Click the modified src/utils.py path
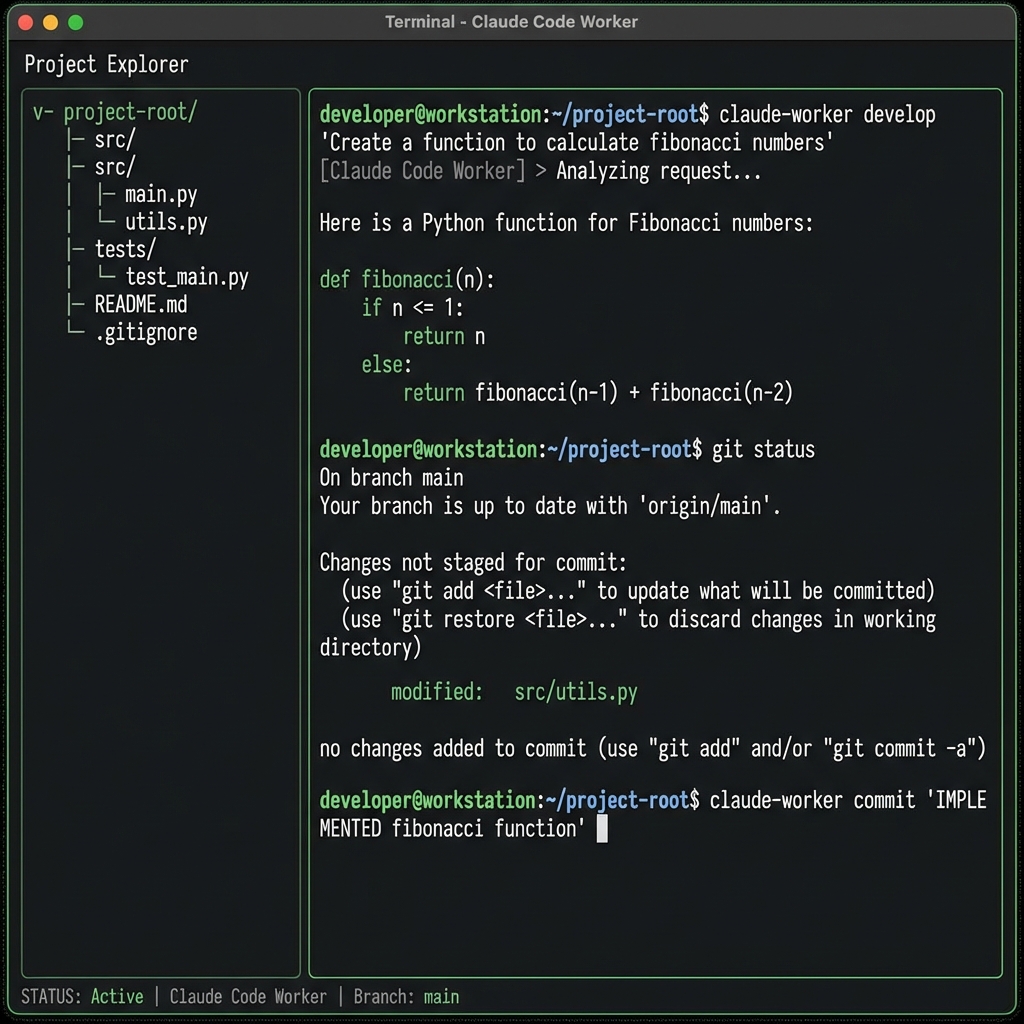The height and width of the screenshot is (1024, 1024). (x=575, y=692)
